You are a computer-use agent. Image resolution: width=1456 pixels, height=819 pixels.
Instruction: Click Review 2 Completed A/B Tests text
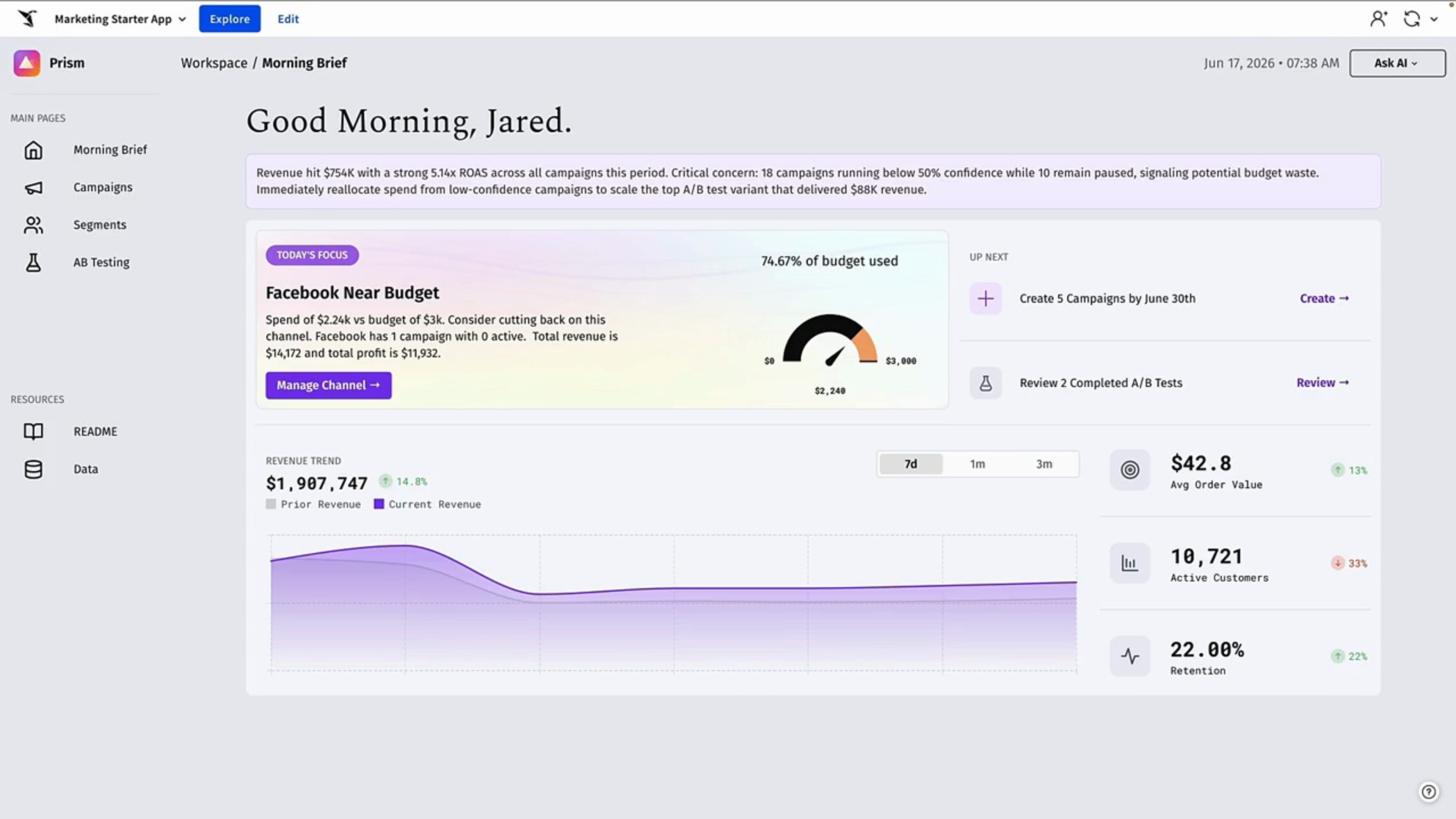1100,383
